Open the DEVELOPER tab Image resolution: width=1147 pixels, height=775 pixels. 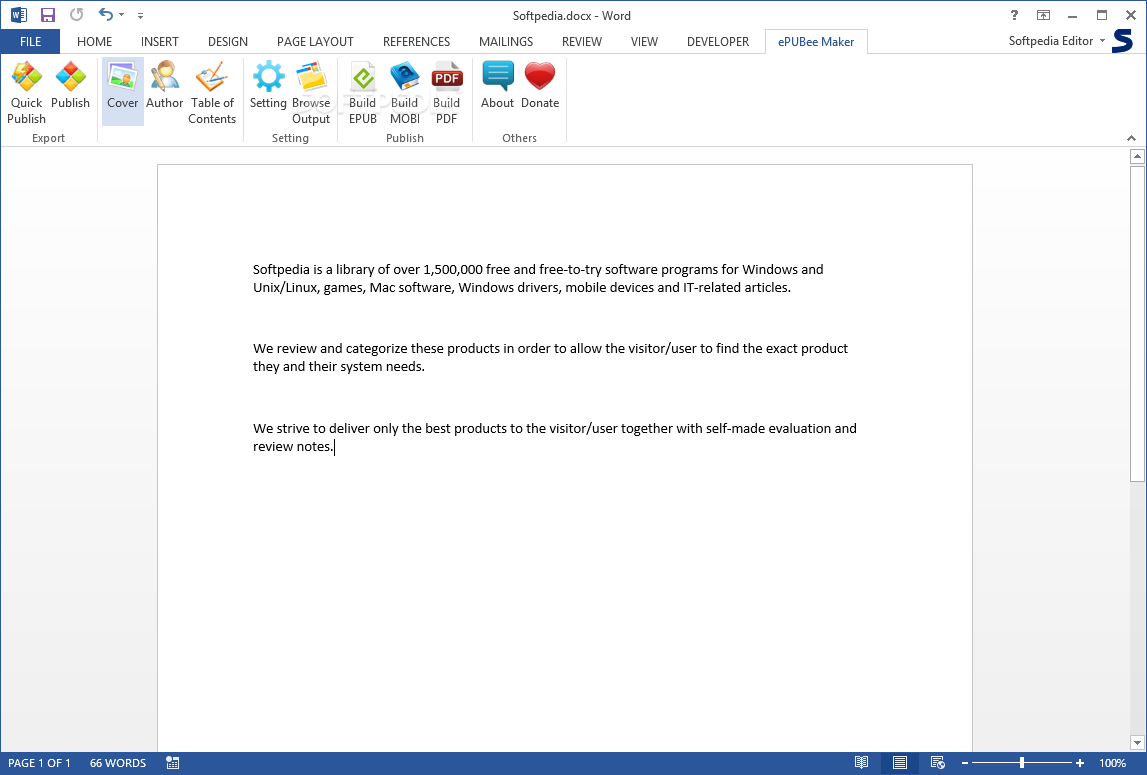pos(718,42)
